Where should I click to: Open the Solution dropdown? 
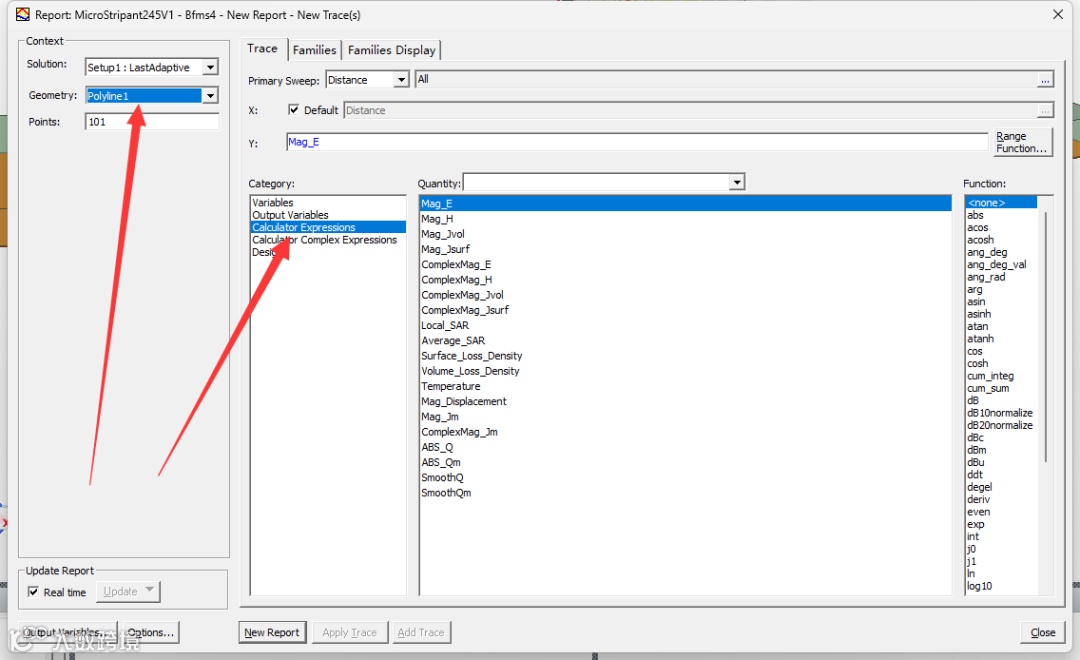[210, 67]
